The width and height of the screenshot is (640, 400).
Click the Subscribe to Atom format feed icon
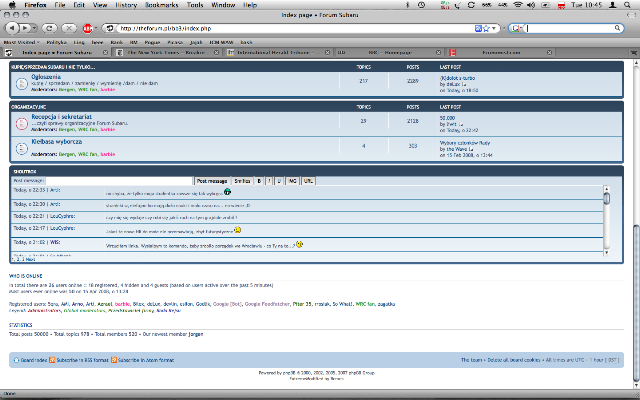point(114,358)
